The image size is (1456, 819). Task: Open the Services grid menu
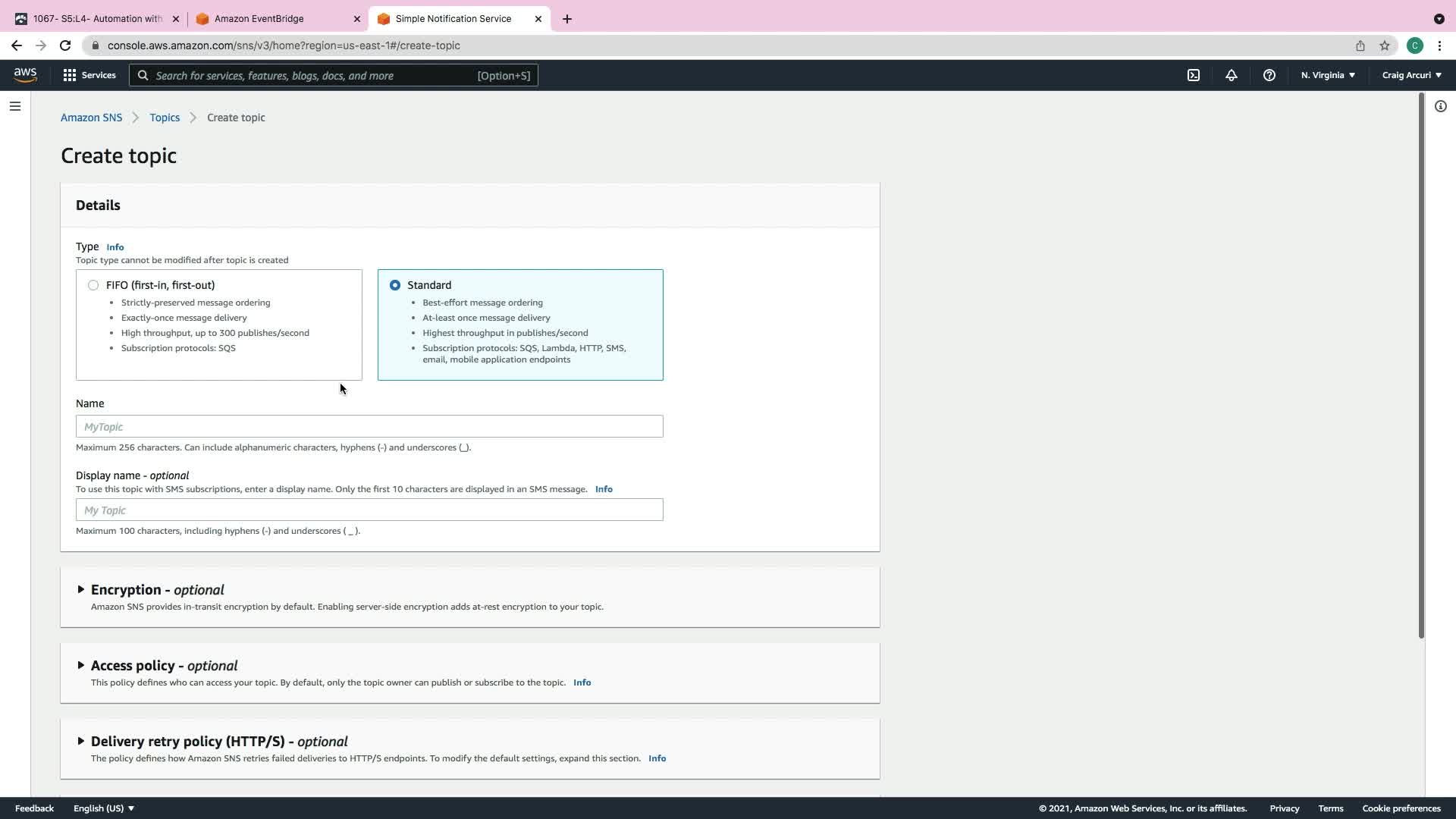[89, 75]
